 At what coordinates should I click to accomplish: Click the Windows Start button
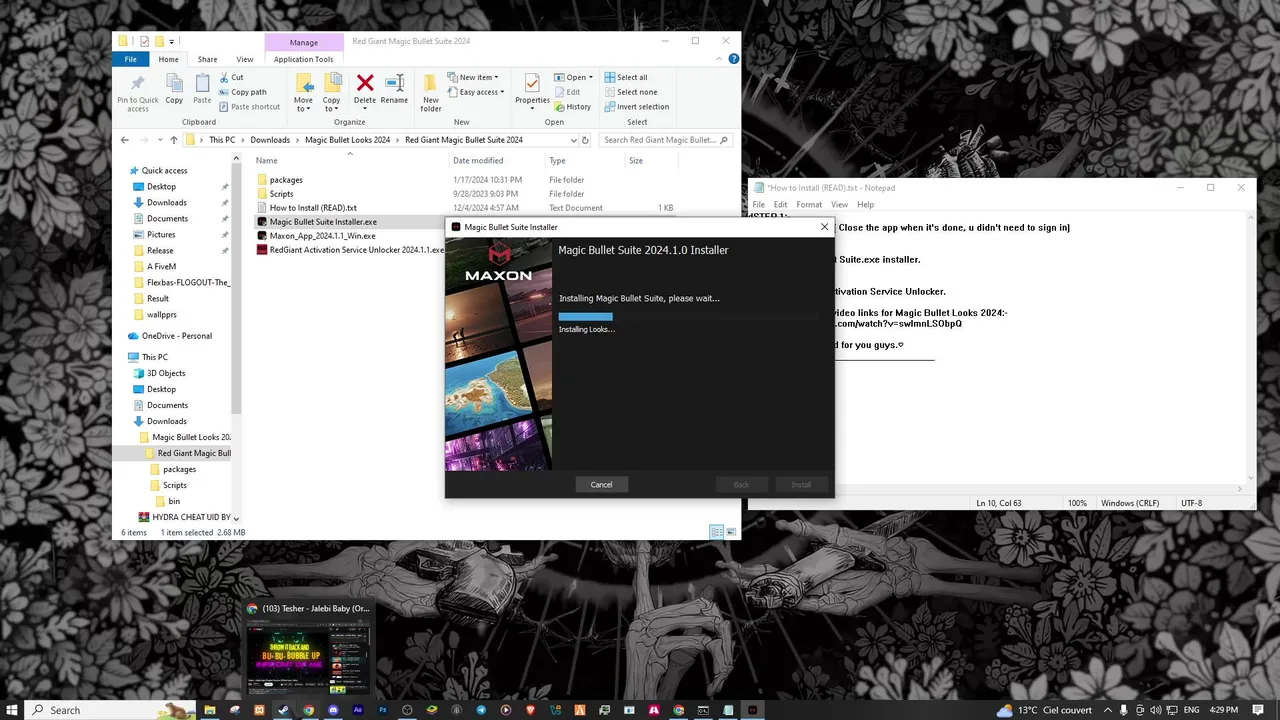(x=12, y=710)
